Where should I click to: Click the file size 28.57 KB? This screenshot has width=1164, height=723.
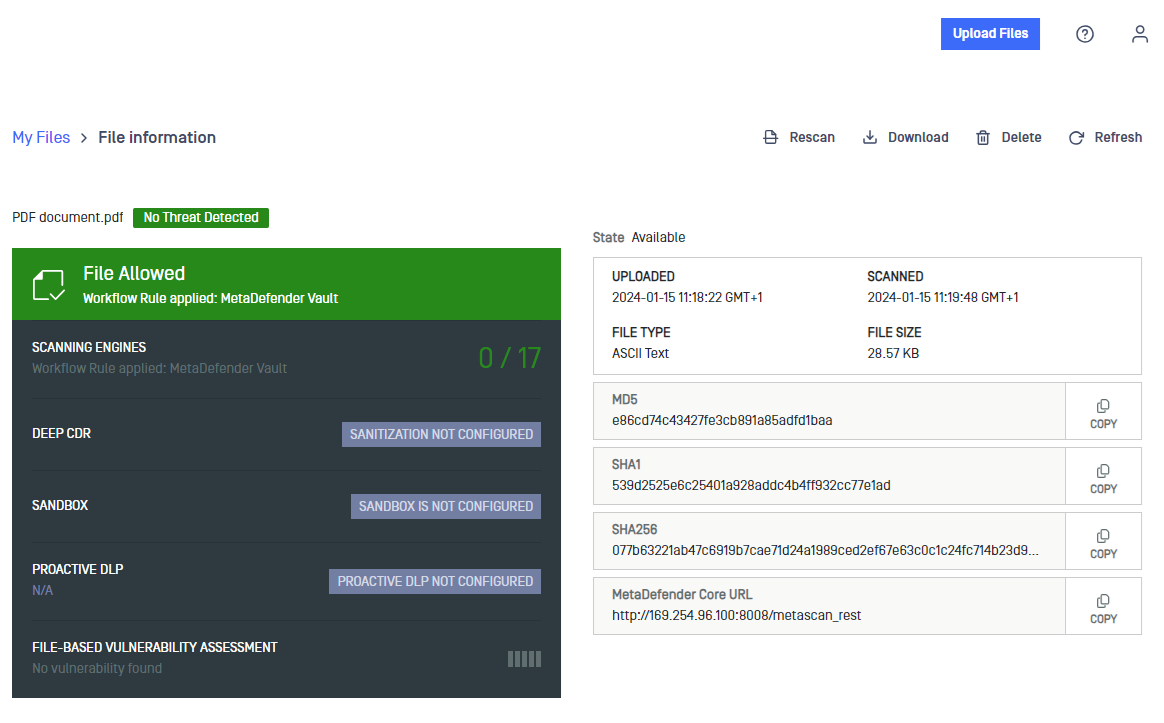coord(893,353)
